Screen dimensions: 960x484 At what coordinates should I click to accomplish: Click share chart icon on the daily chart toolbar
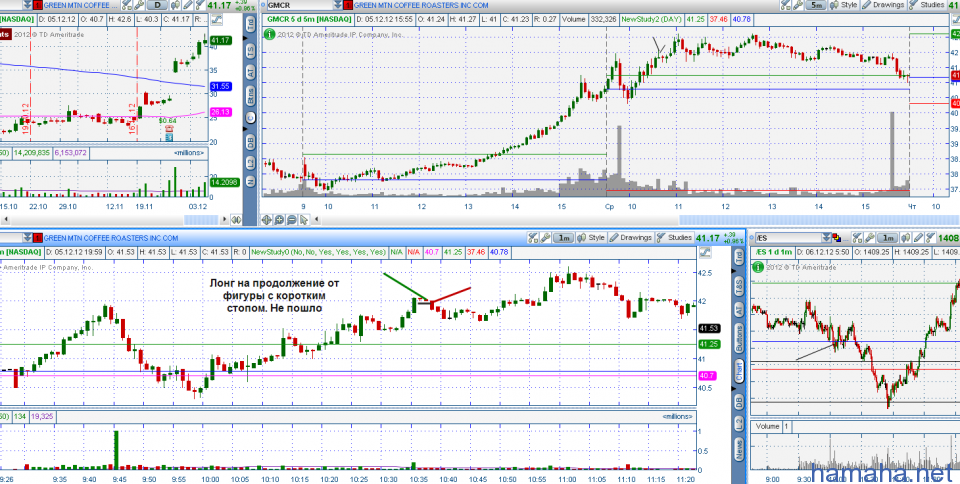126,5
